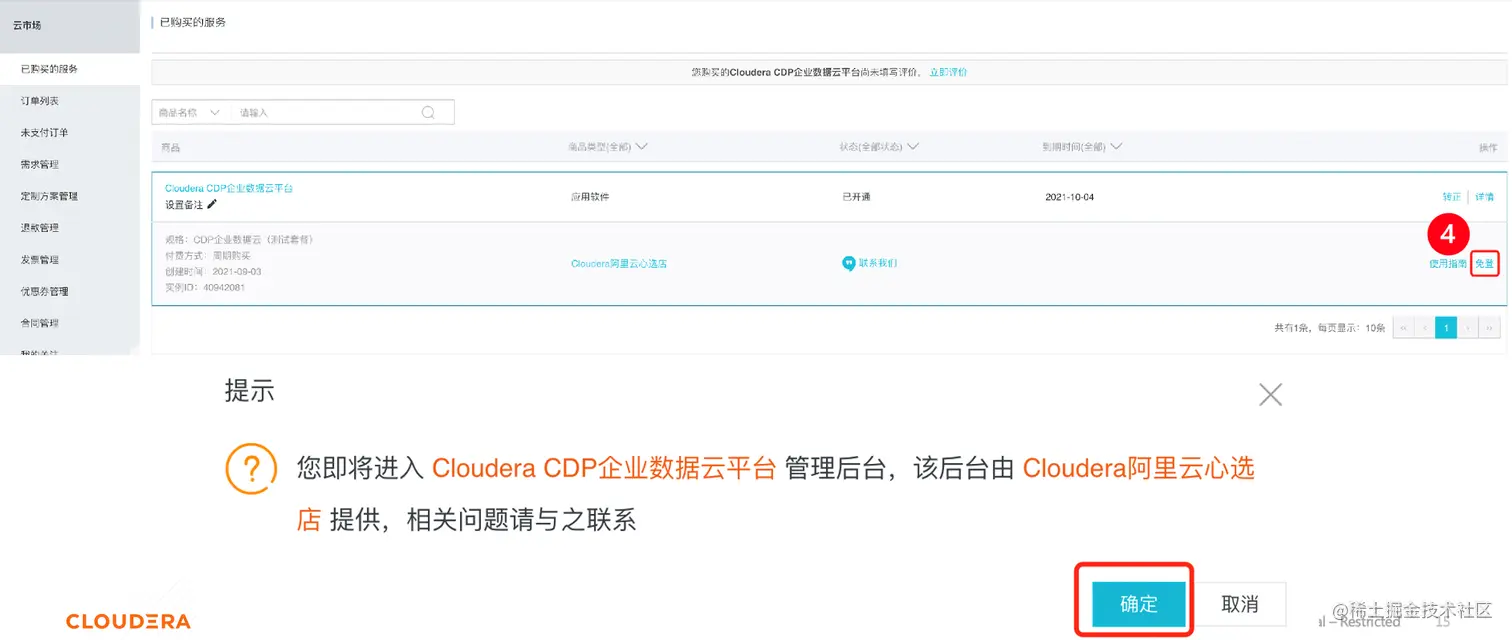This screenshot has height=640, width=1512.
Task: Open the Cloudera CDP企业数据云平台 product link
Action: click(229, 188)
